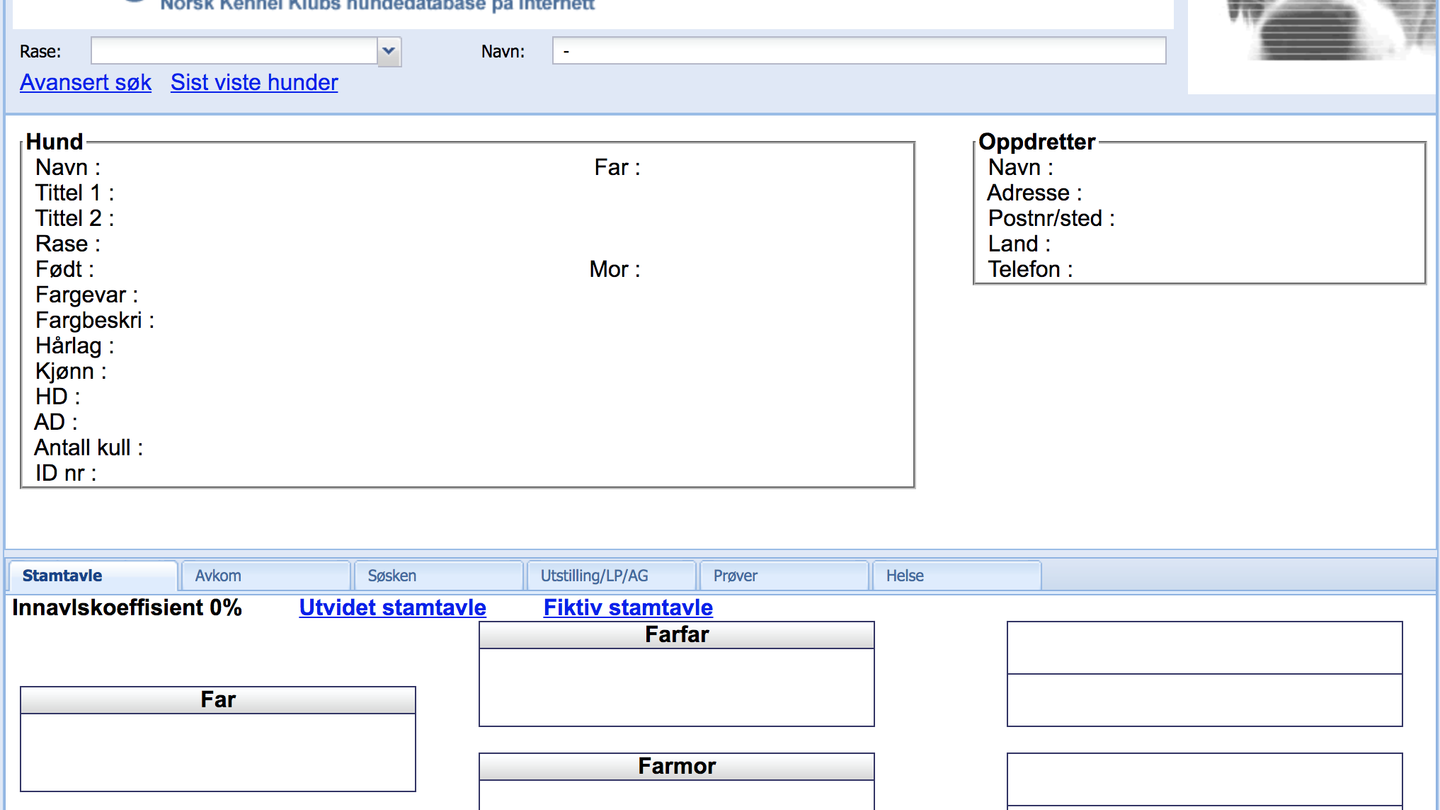Click inside the Rase combo box field
Image resolution: width=1440 pixels, height=810 pixels.
(234, 51)
